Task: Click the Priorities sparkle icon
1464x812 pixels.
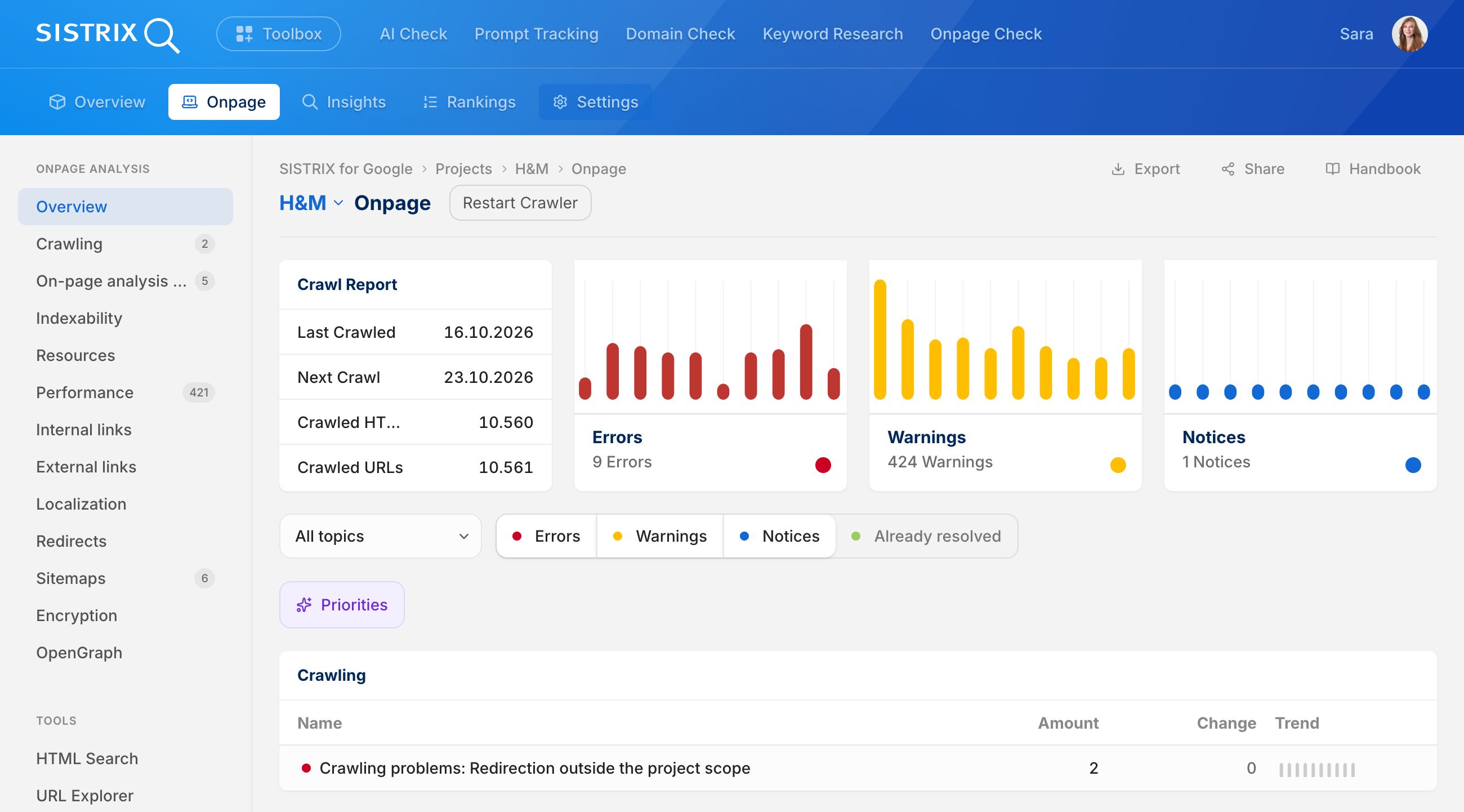Action: pyautogui.click(x=304, y=605)
